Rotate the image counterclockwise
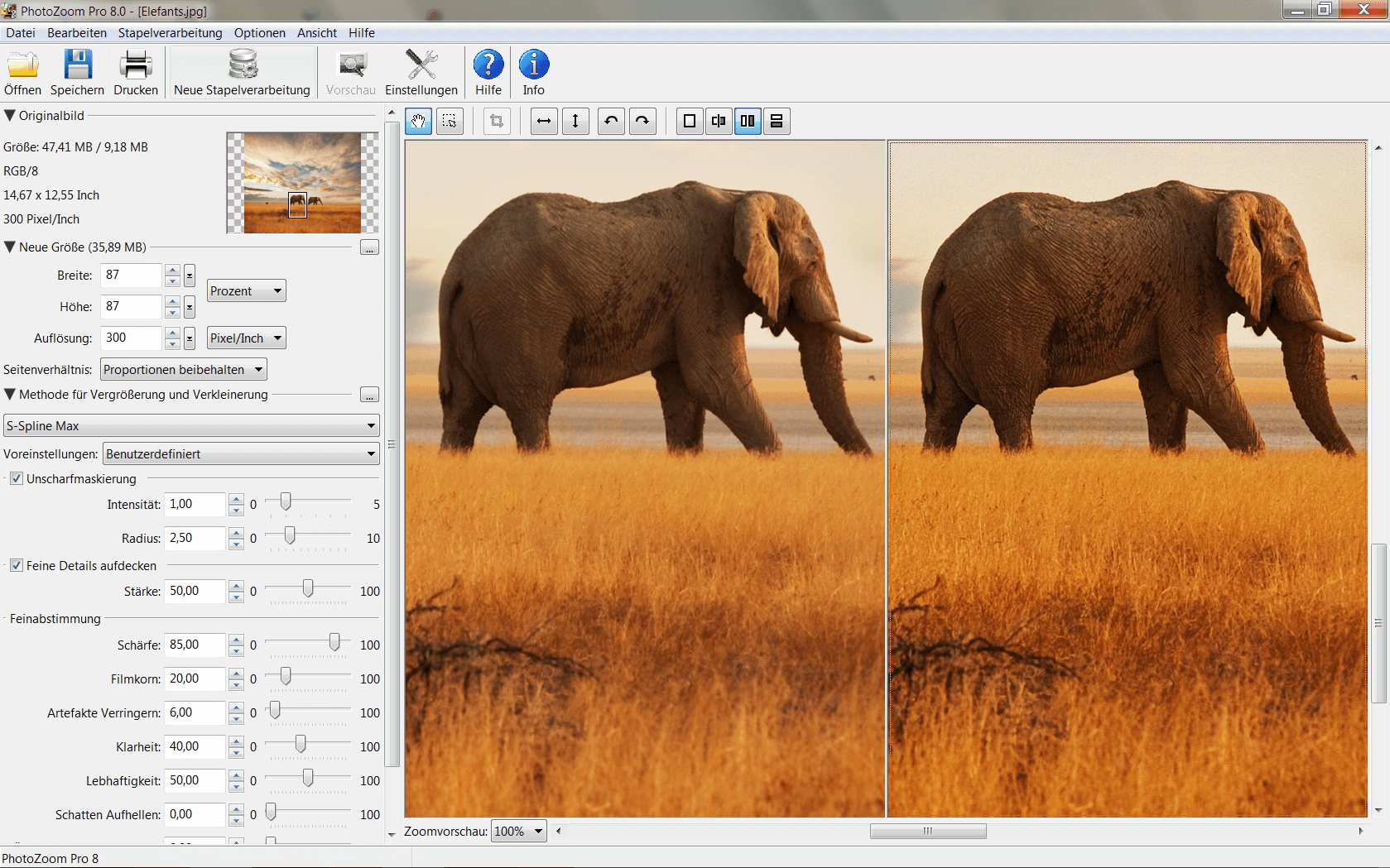This screenshot has height=868, width=1390. (610, 121)
